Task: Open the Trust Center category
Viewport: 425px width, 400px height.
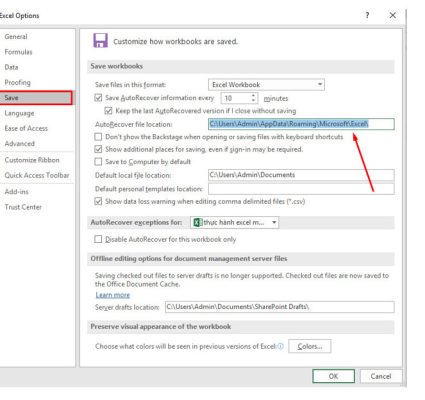Action: pos(23,207)
